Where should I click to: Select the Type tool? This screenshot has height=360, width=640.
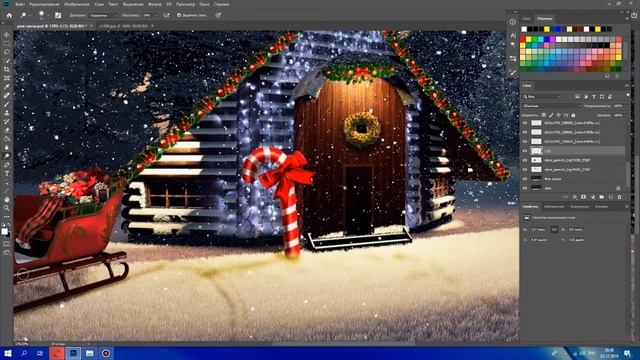click(x=7, y=174)
